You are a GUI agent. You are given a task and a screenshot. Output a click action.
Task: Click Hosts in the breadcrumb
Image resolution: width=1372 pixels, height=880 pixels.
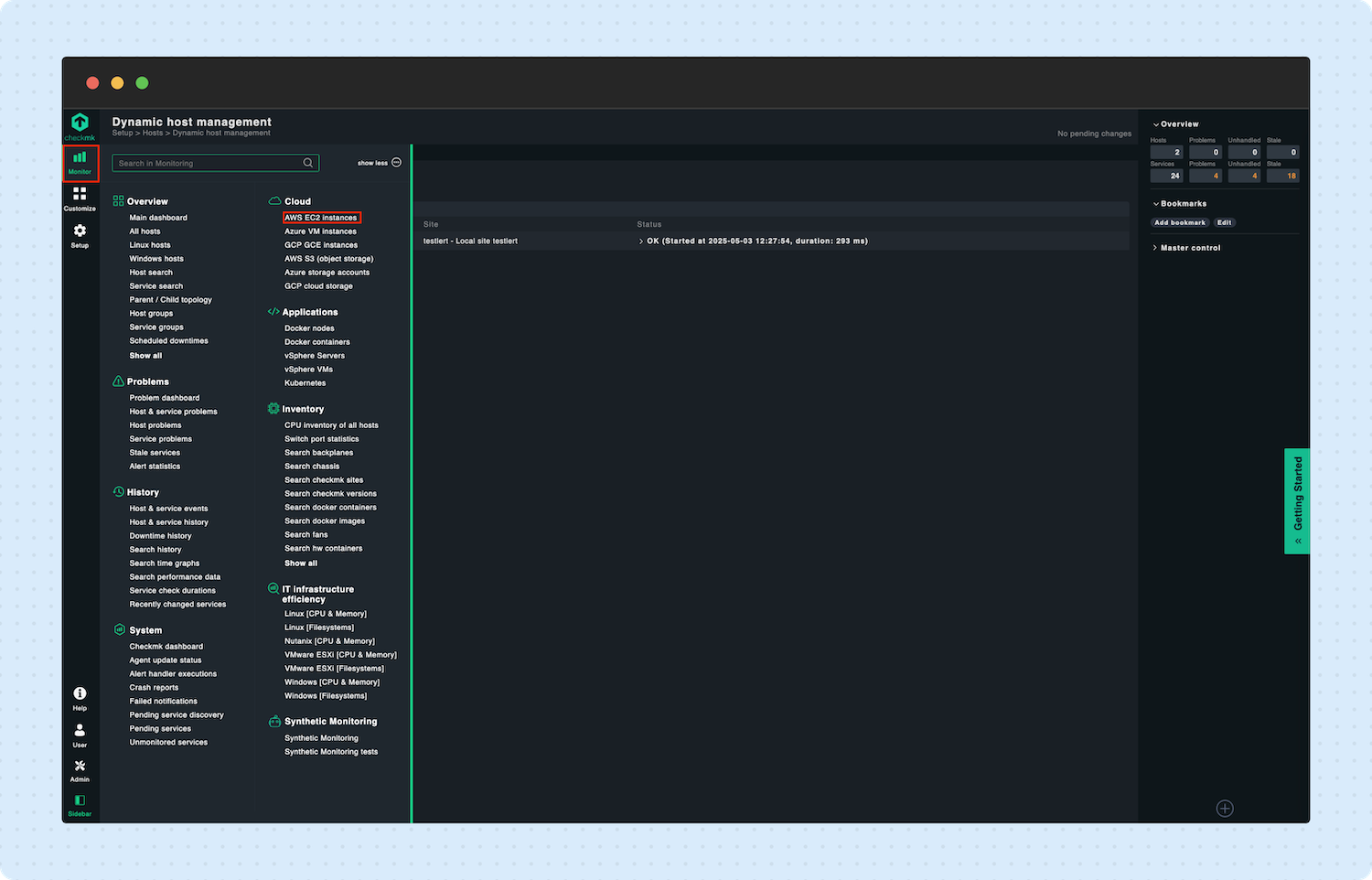[x=153, y=134]
